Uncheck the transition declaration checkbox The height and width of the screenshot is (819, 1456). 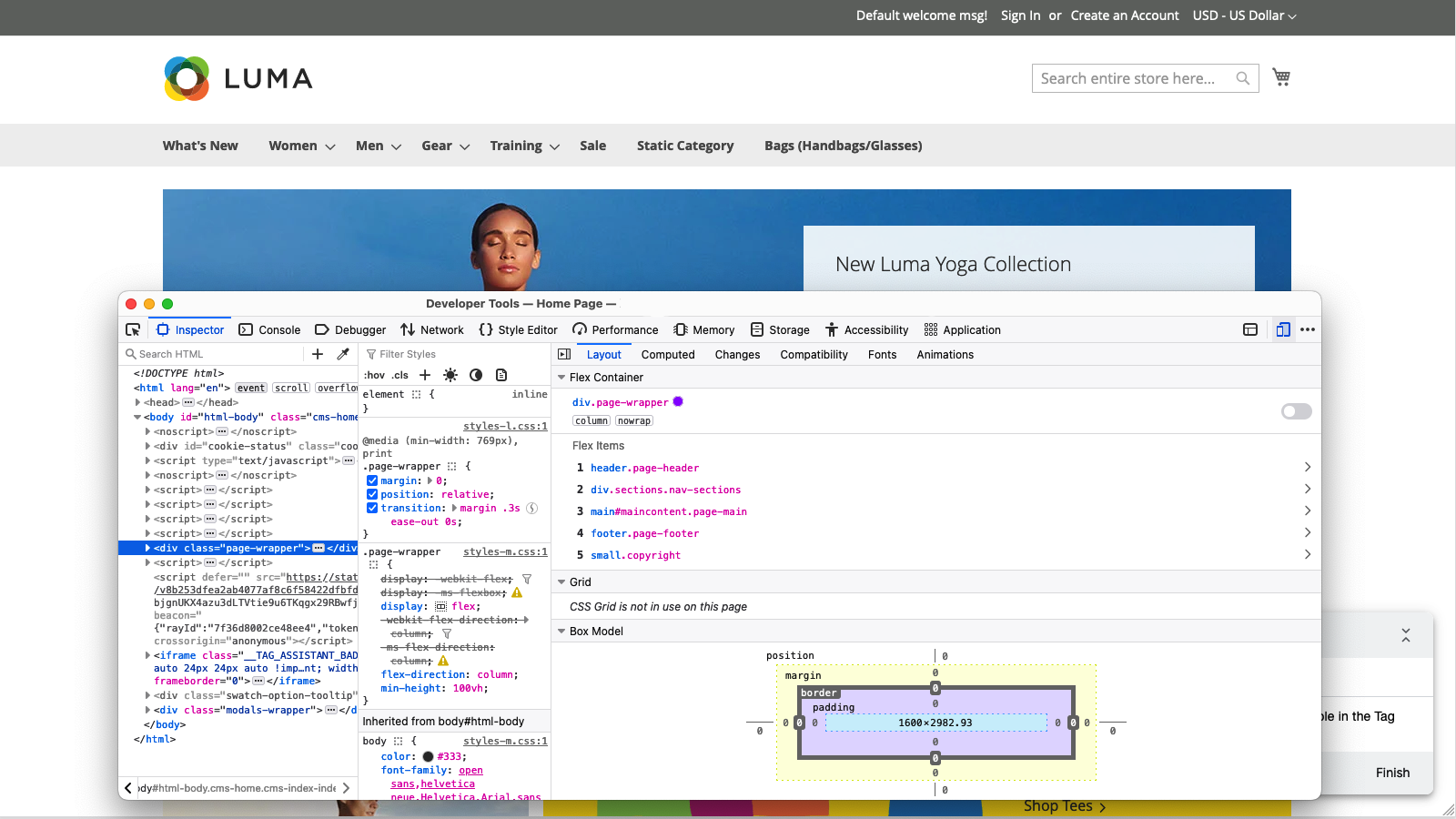pyautogui.click(x=372, y=508)
